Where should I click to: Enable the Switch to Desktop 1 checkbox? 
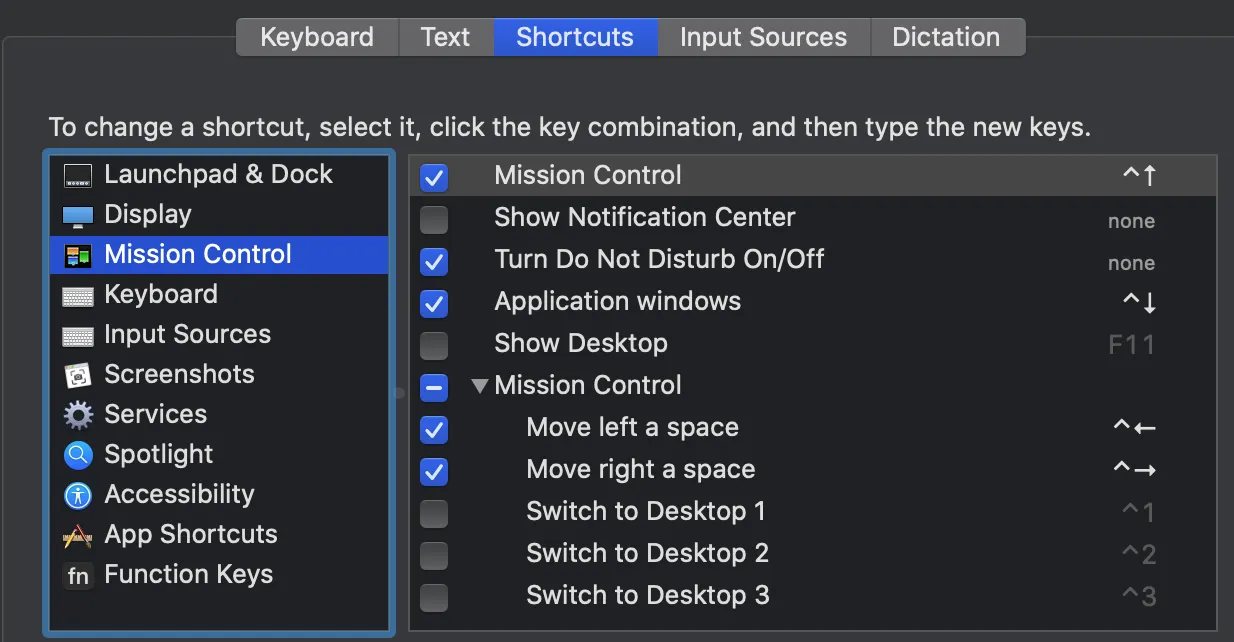434,513
